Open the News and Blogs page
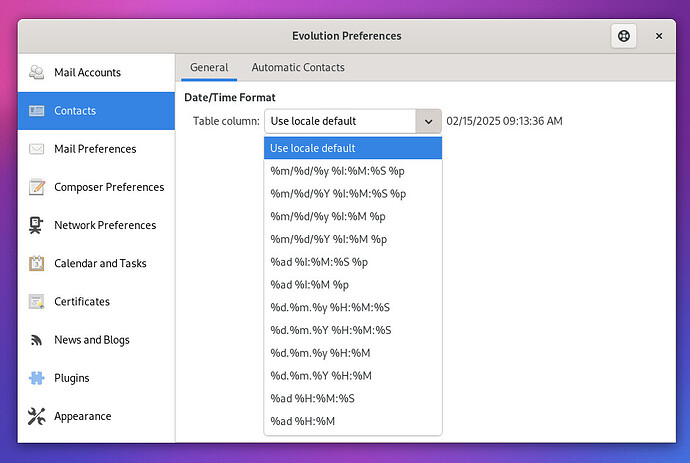The height and width of the screenshot is (463, 690). point(96,340)
